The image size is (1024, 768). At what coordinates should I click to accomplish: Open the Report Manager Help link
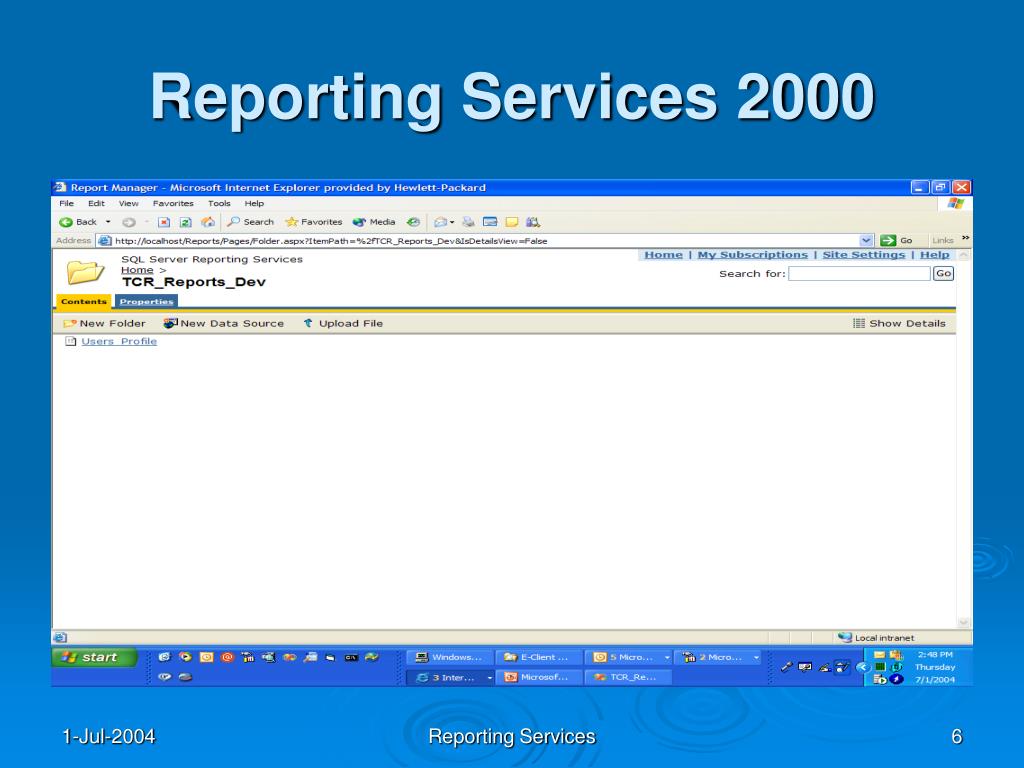[x=935, y=255]
